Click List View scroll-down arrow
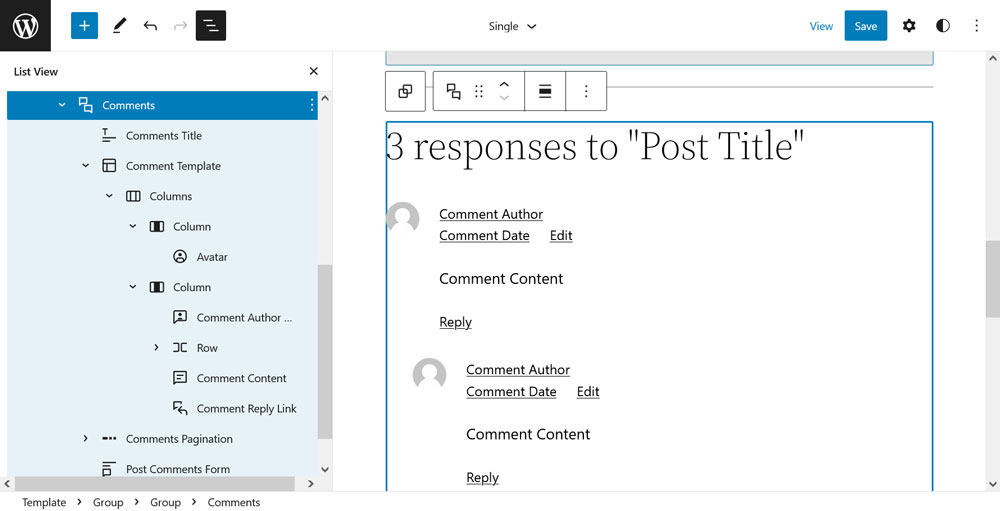This screenshot has height=511, width=1000. tap(325, 470)
